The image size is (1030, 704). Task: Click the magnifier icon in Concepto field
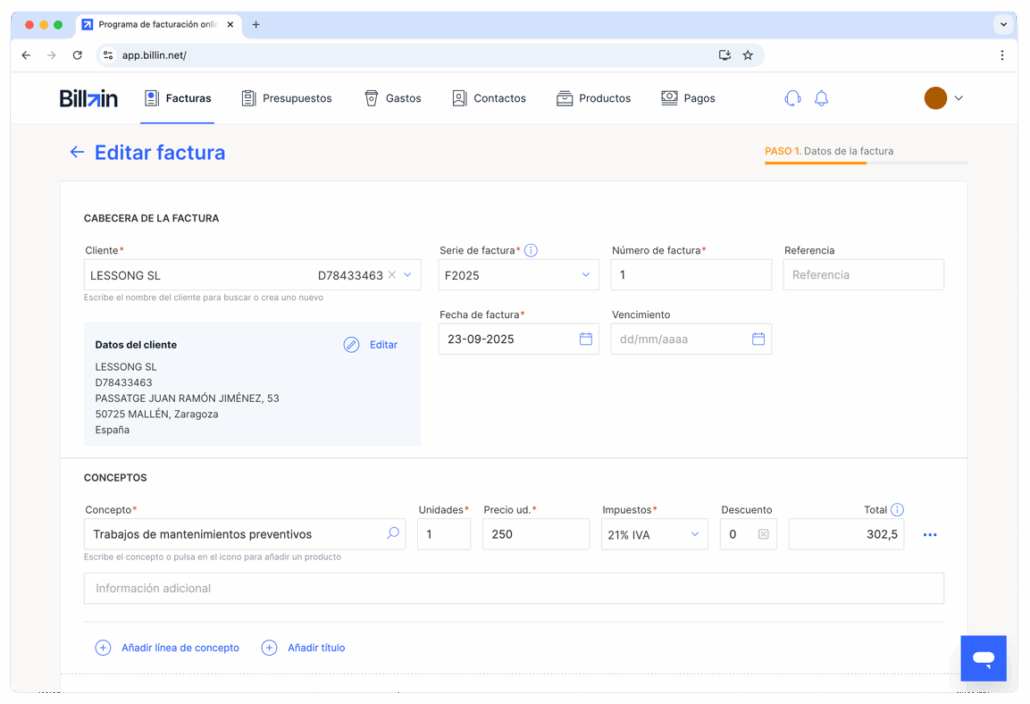(393, 534)
